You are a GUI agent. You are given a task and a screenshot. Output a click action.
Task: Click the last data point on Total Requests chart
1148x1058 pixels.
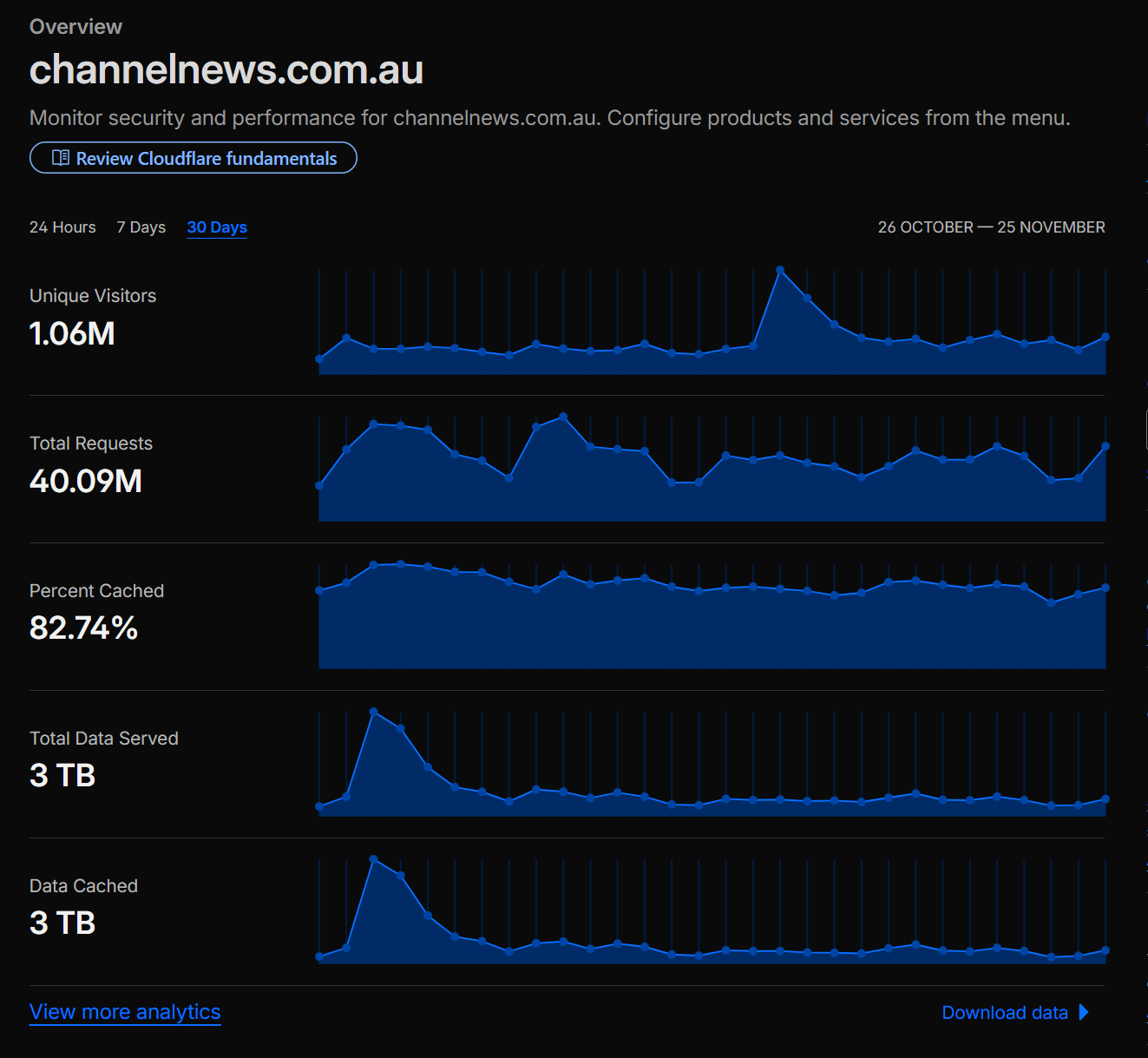(x=1105, y=446)
